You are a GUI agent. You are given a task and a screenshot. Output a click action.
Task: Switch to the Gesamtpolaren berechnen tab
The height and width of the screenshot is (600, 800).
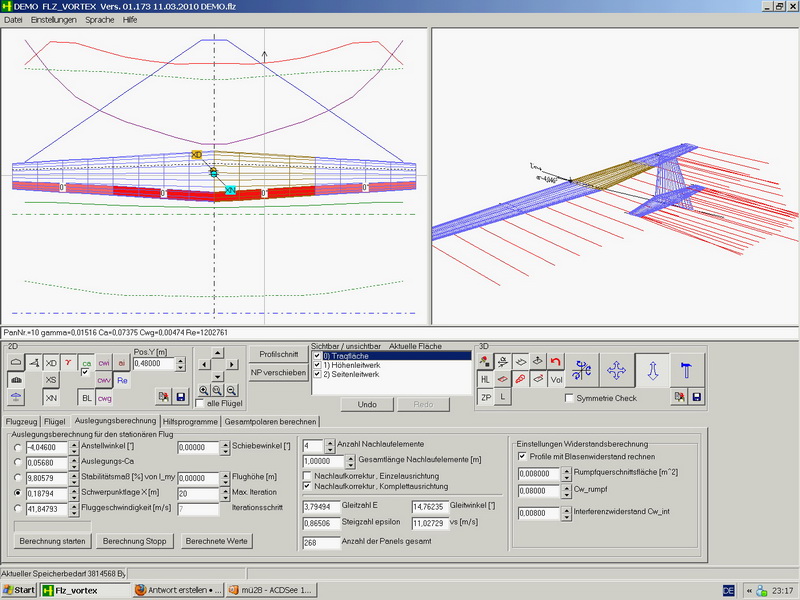pos(269,421)
